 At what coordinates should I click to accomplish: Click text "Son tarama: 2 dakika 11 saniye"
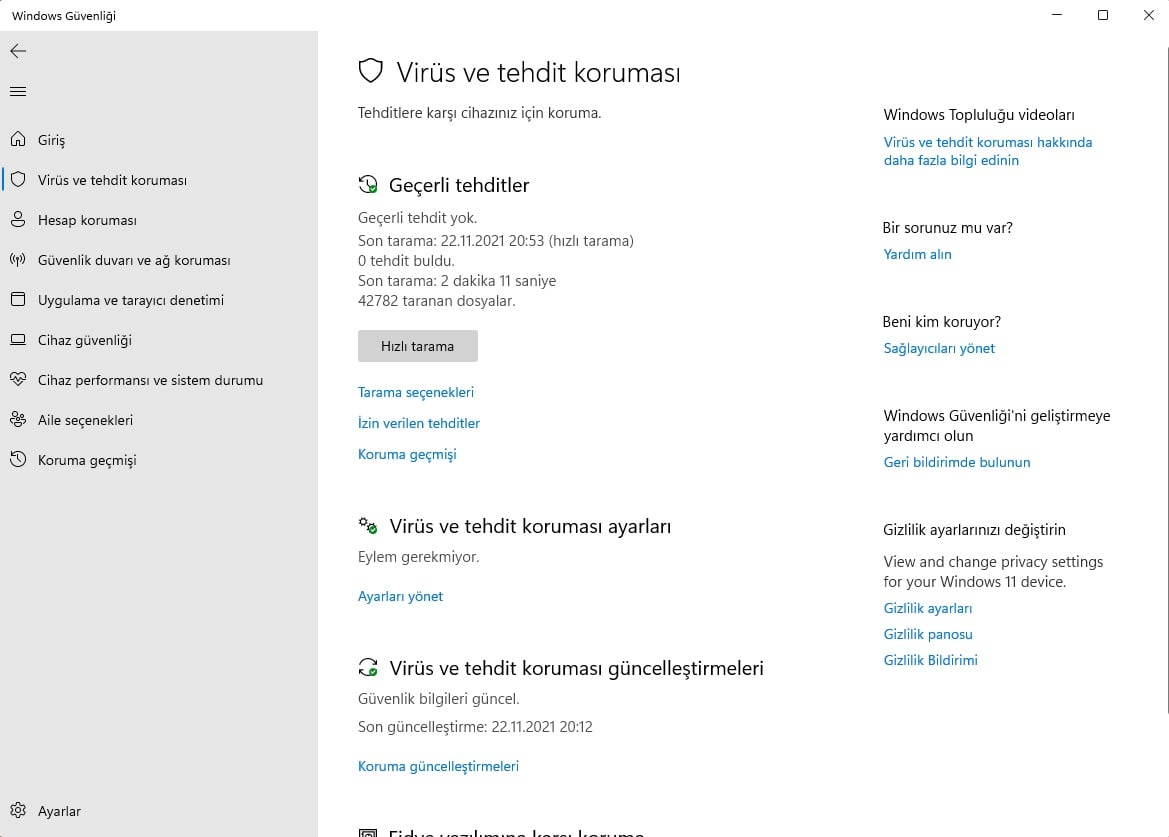pos(457,281)
